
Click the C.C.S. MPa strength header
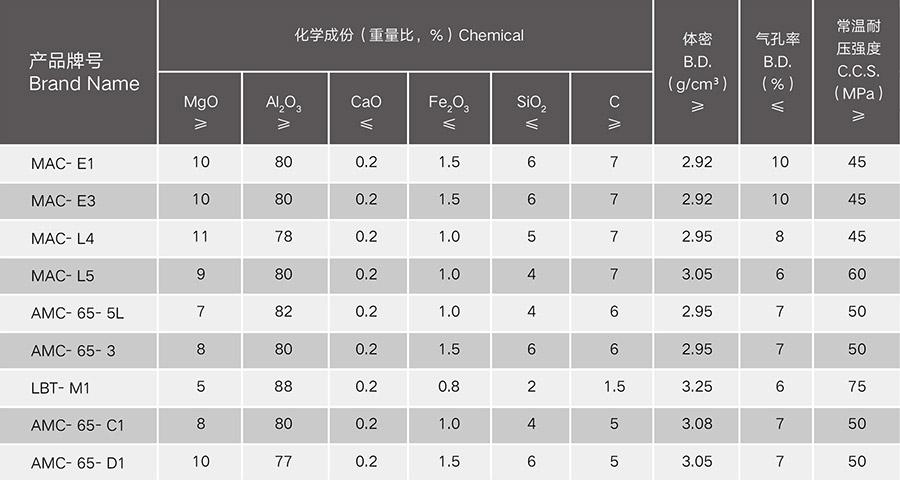coord(857,72)
